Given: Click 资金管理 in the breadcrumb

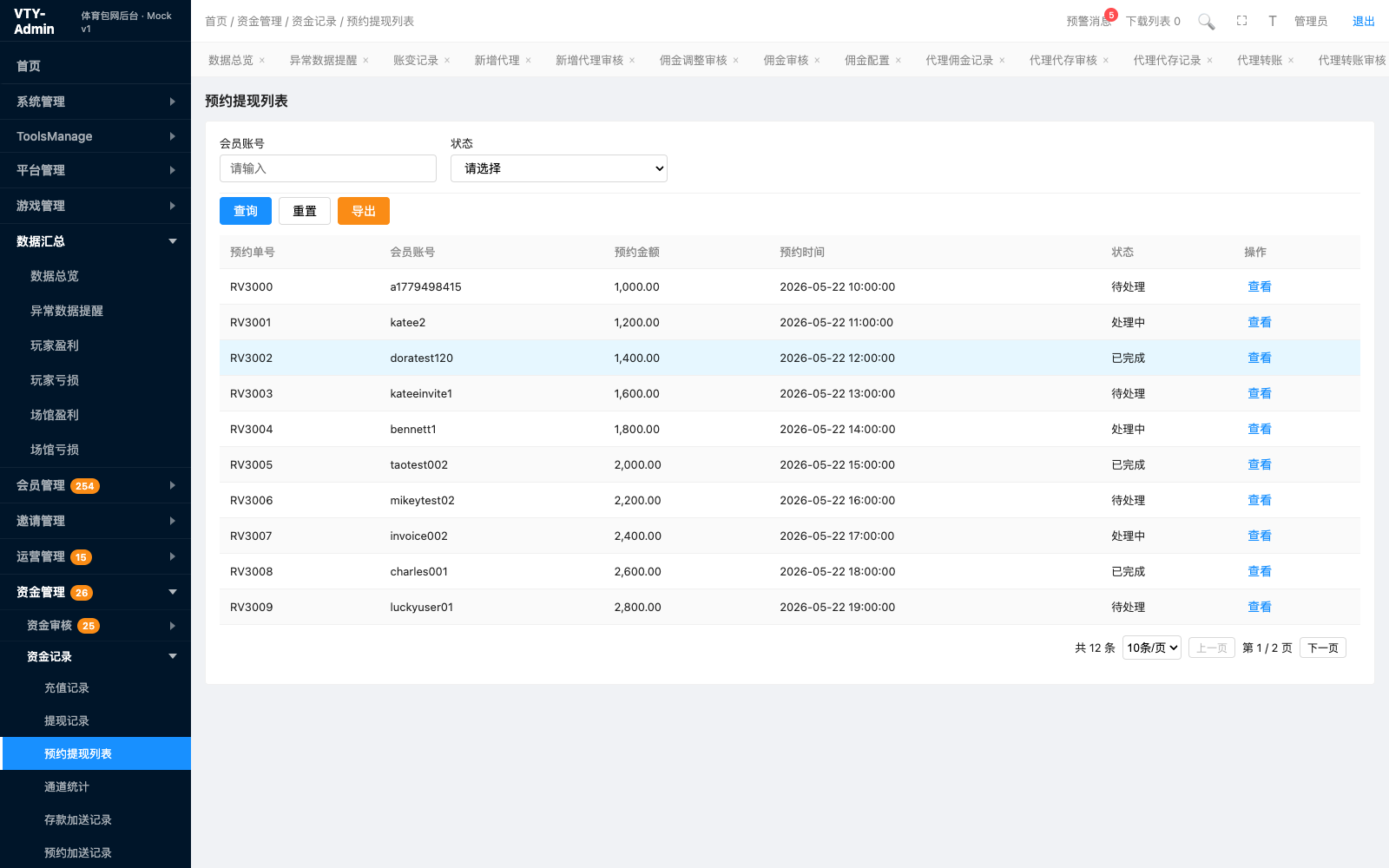Looking at the screenshot, I should coord(260,22).
